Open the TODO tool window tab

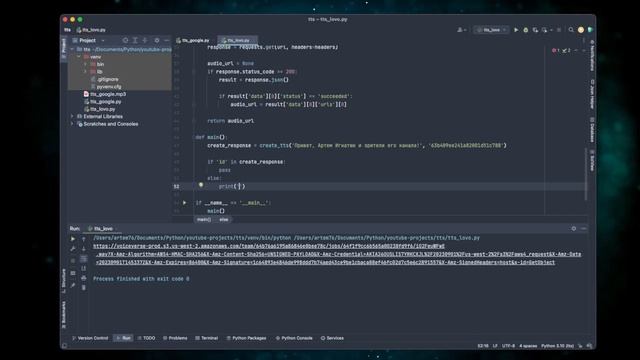146,338
